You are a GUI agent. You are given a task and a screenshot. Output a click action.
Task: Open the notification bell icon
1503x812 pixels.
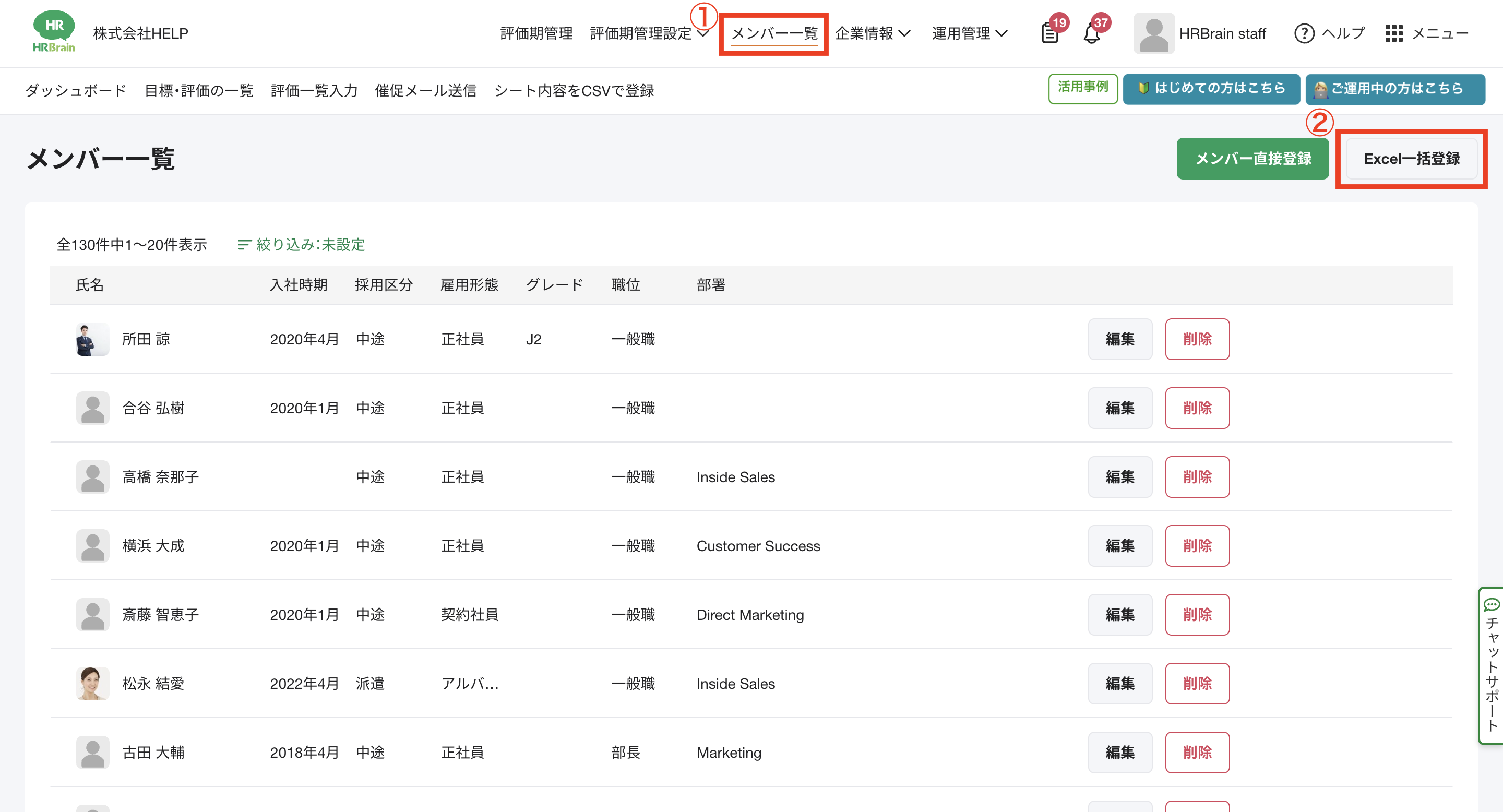tap(1092, 33)
